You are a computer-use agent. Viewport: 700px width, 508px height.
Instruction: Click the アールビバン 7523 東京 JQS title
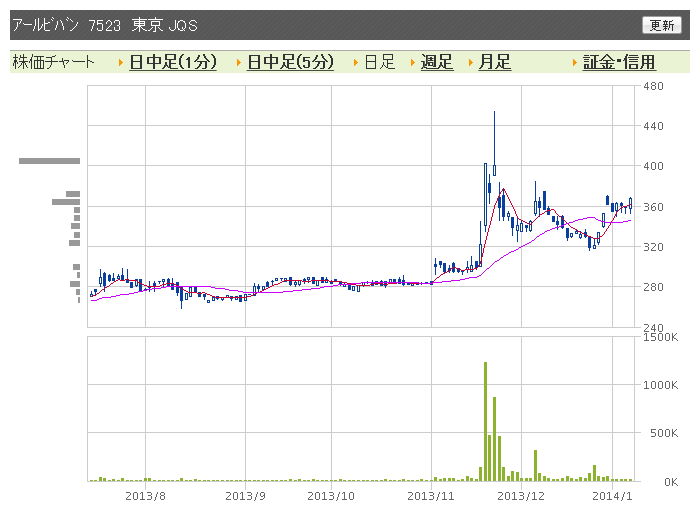pyautogui.click(x=105, y=25)
